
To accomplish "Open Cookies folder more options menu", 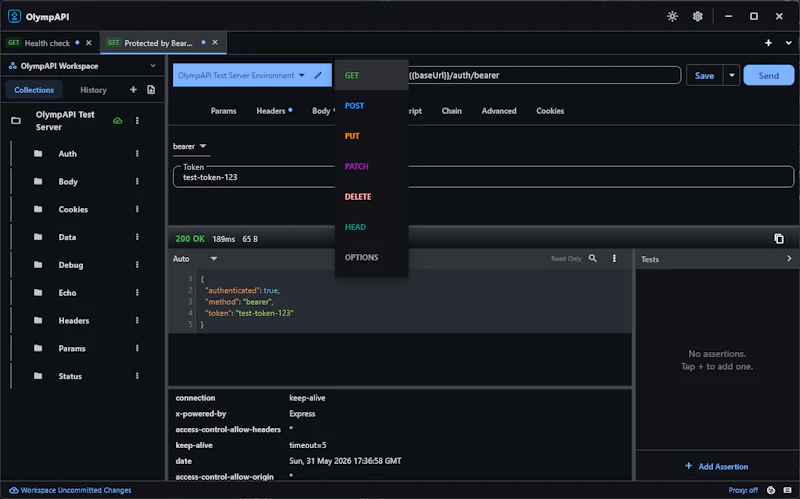I will [x=137, y=209].
